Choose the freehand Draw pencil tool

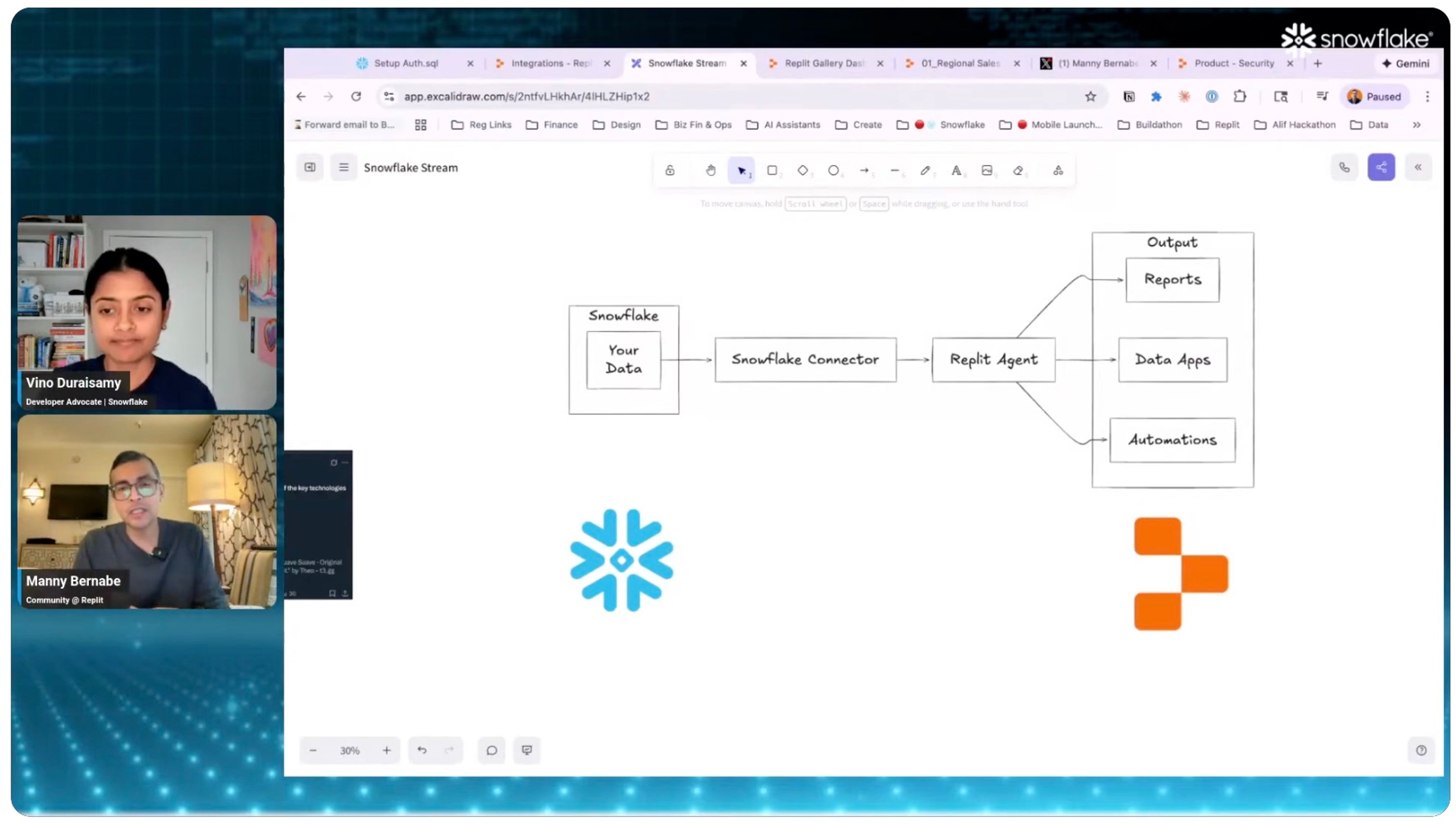(x=925, y=170)
